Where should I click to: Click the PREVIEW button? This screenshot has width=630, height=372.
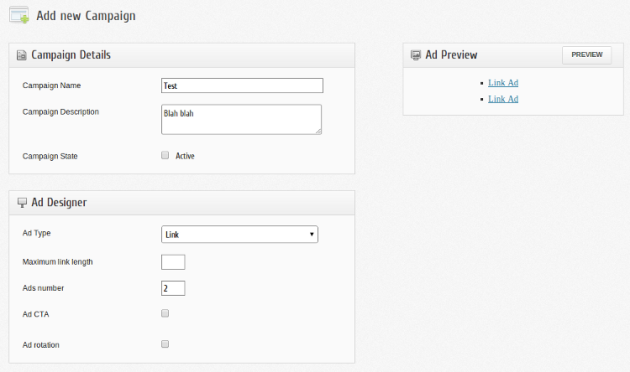coord(587,55)
